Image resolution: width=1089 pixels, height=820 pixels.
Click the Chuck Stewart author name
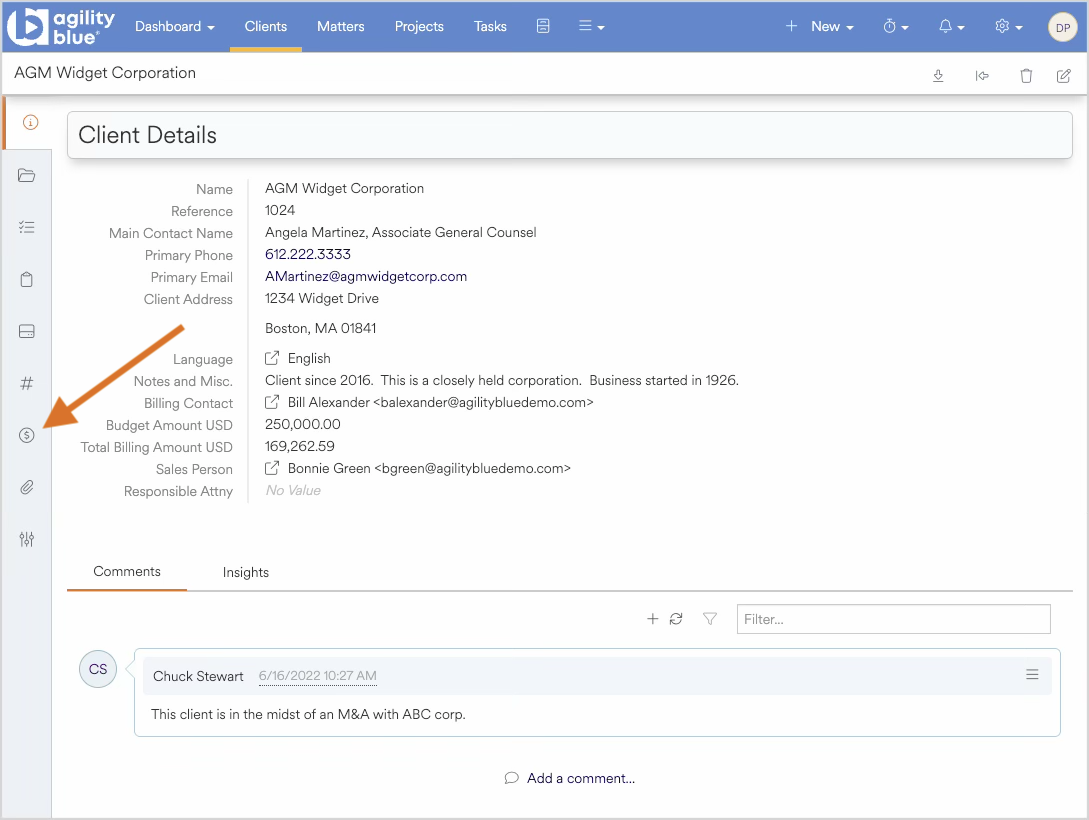[198, 676]
